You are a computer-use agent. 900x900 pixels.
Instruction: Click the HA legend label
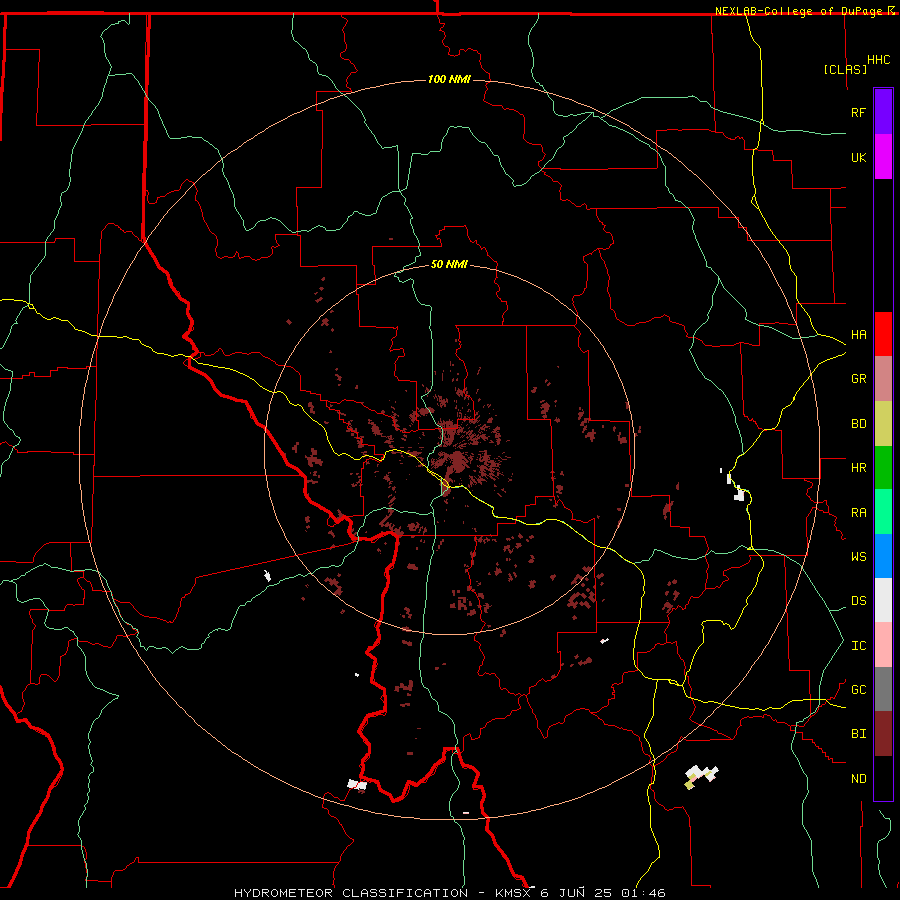(858, 334)
